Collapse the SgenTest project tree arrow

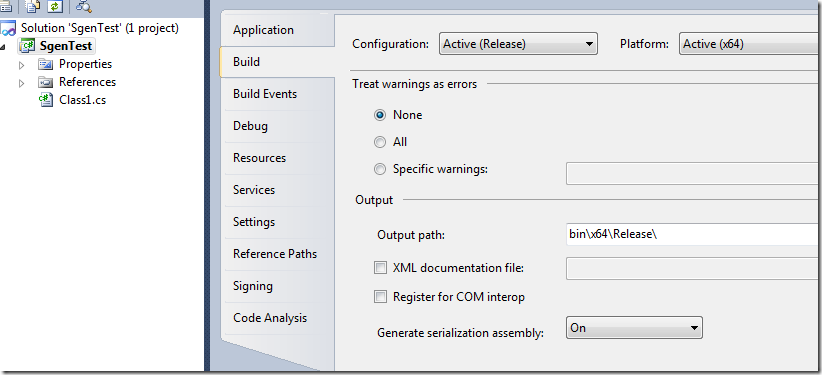3,47
